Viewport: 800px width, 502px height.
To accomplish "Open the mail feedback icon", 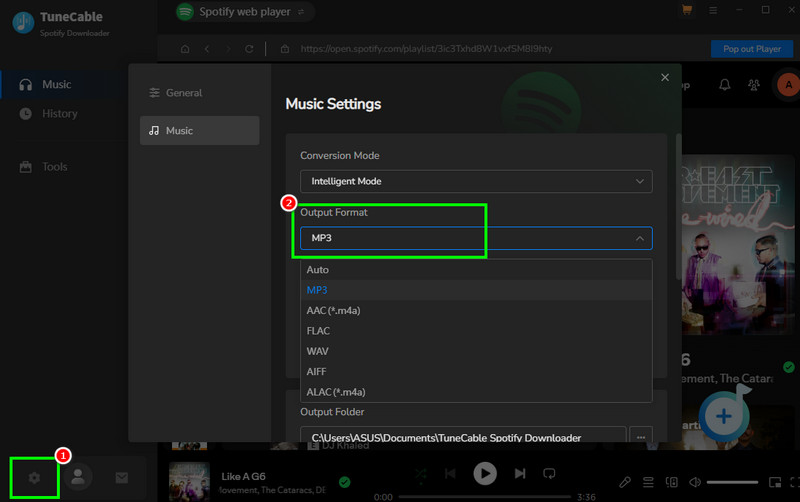I will 121,478.
